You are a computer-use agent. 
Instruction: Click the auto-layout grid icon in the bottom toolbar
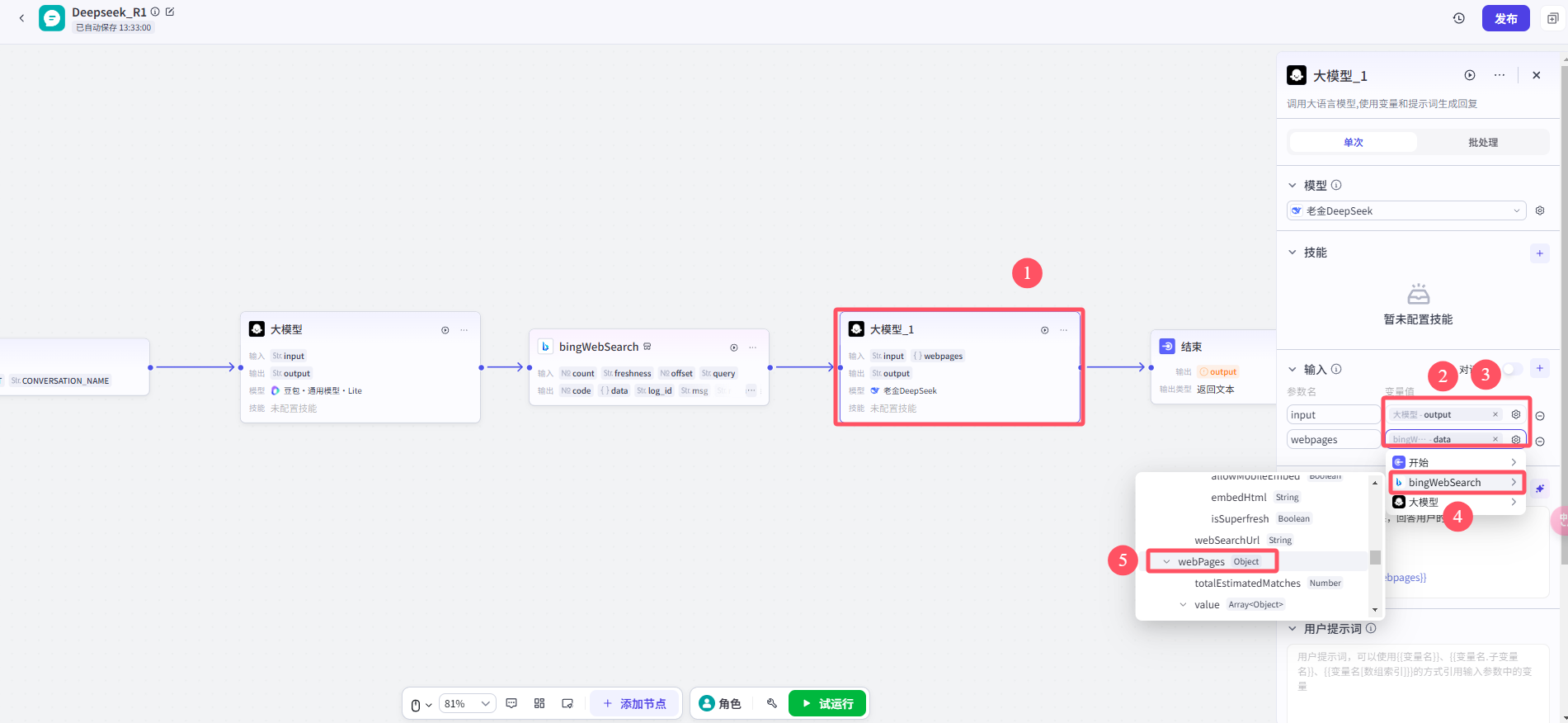click(539, 703)
